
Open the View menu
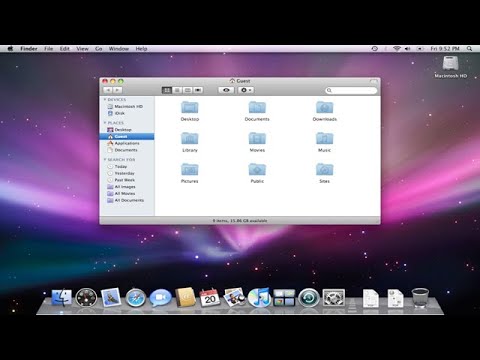(82, 49)
